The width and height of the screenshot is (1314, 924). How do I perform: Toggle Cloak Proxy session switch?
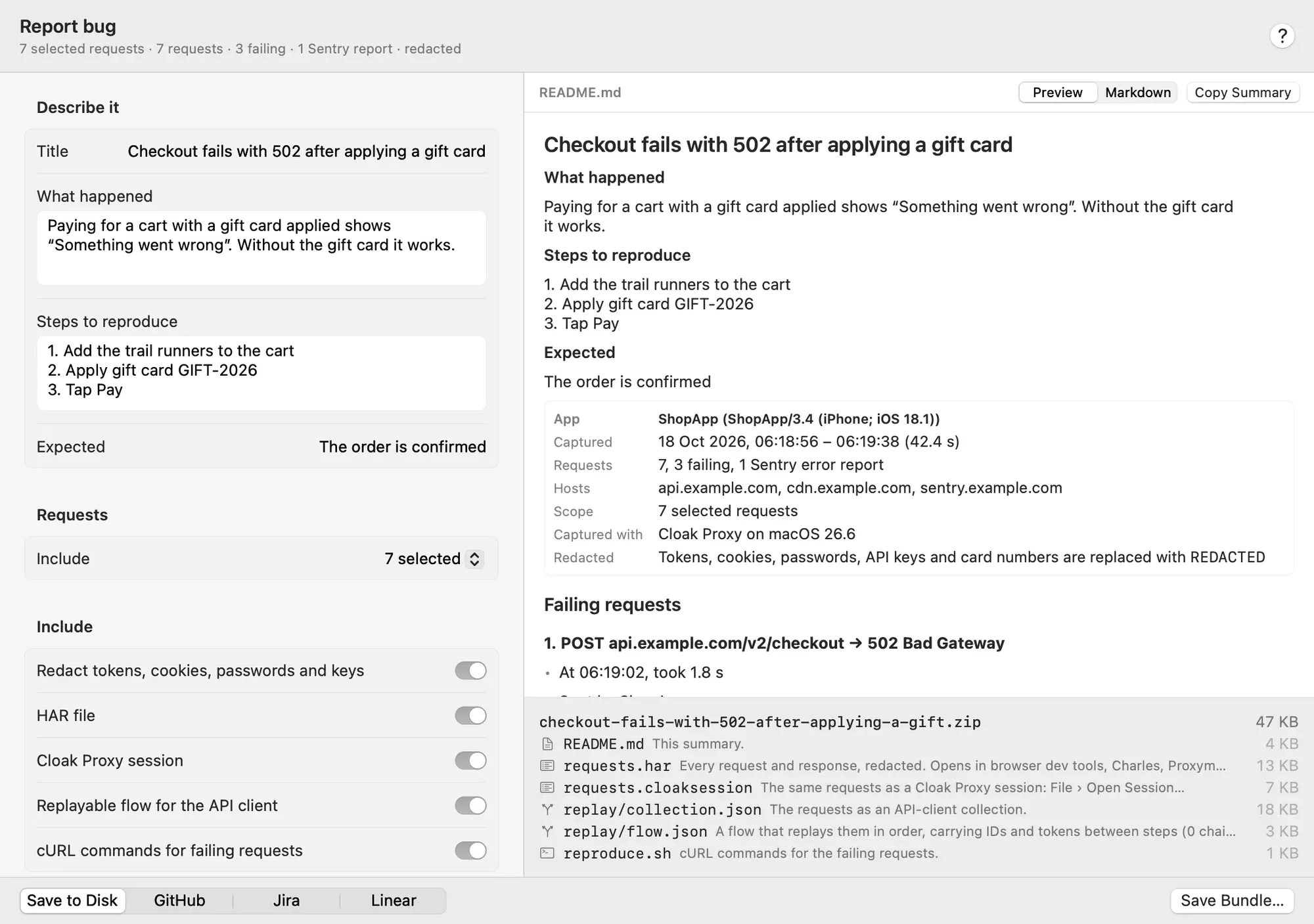pyautogui.click(x=470, y=760)
